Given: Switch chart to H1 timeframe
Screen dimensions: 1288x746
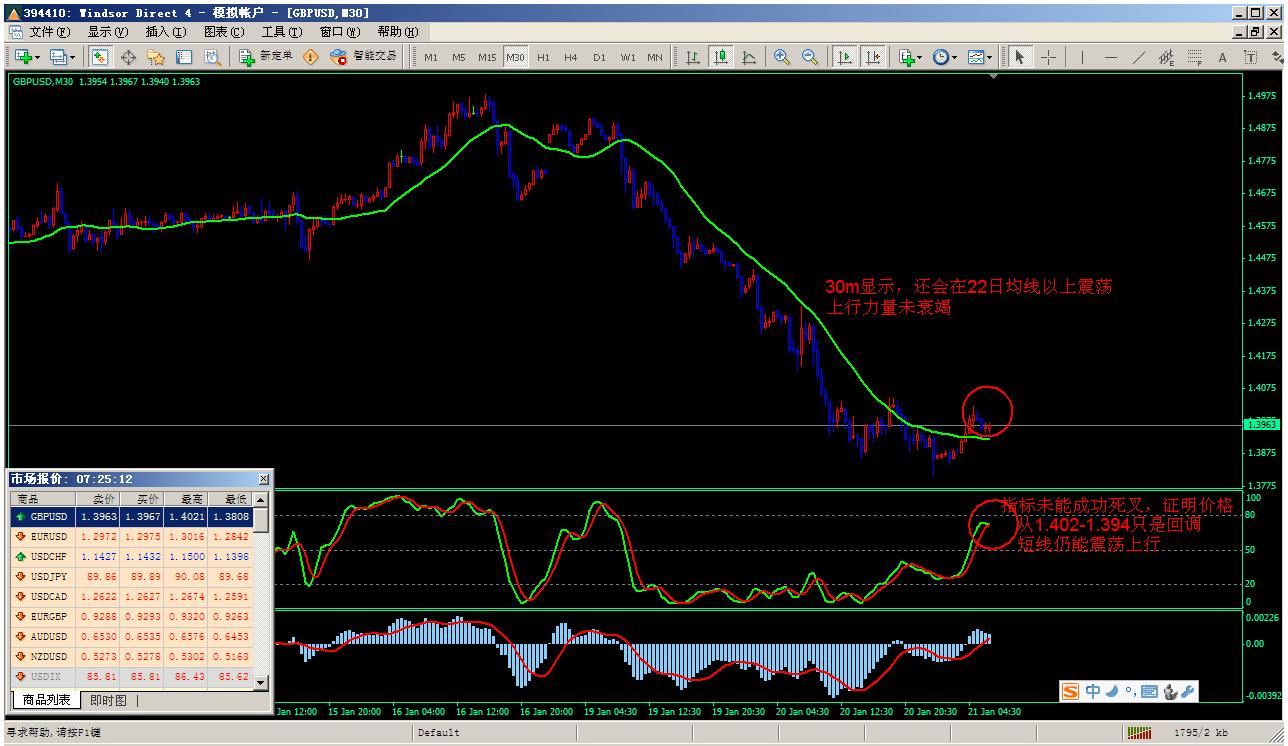Looking at the screenshot, I should click(x=543, y=57).
